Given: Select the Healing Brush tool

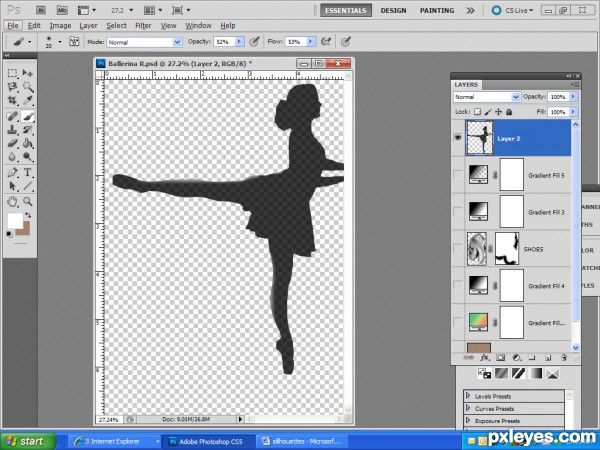Looking at the screenshot, I should [x=12, y=116].
